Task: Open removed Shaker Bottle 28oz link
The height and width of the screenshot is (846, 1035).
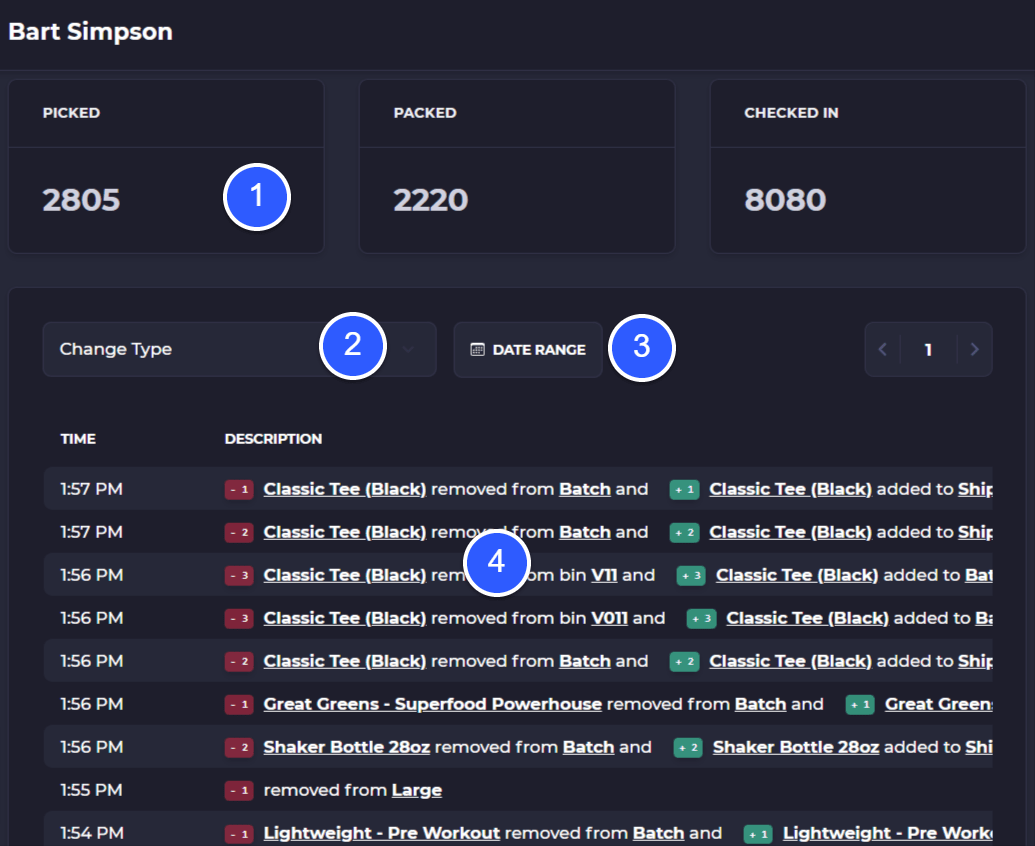Action: (x=347, y=747)
